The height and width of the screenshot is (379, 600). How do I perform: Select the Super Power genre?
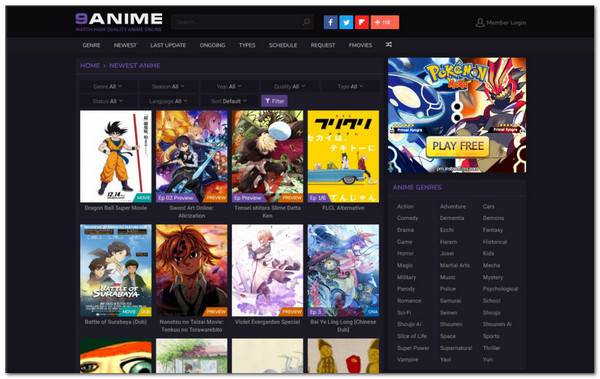click(x=413, y=348)
